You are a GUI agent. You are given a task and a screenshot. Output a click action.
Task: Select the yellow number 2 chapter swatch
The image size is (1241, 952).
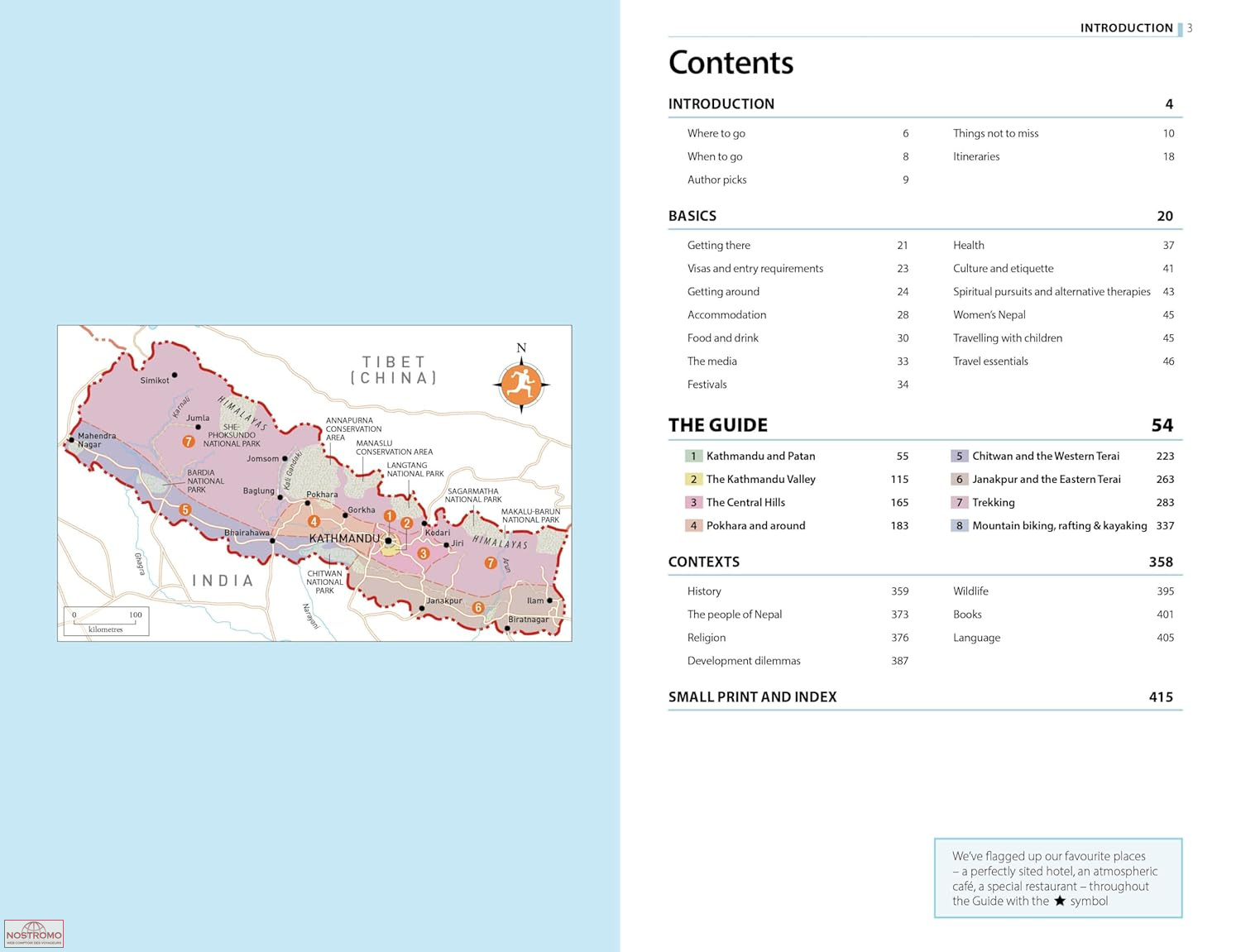pyautogui.click(x=693, y=479)
